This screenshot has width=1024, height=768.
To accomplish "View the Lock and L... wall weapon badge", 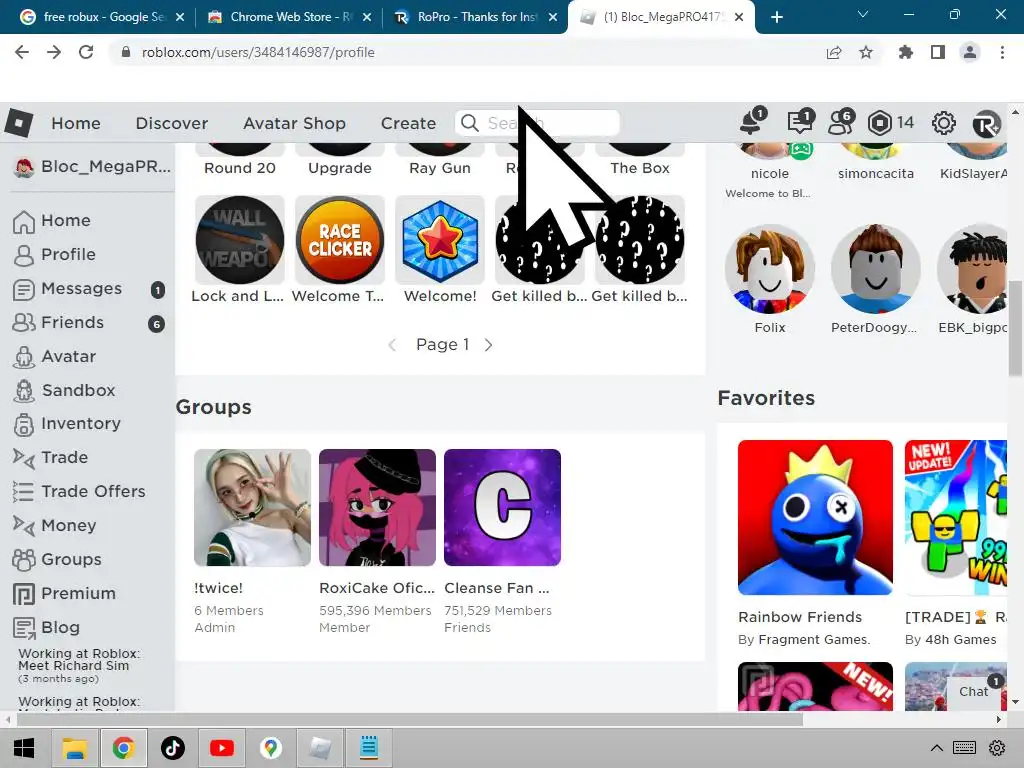I will [x=240, y=240].
